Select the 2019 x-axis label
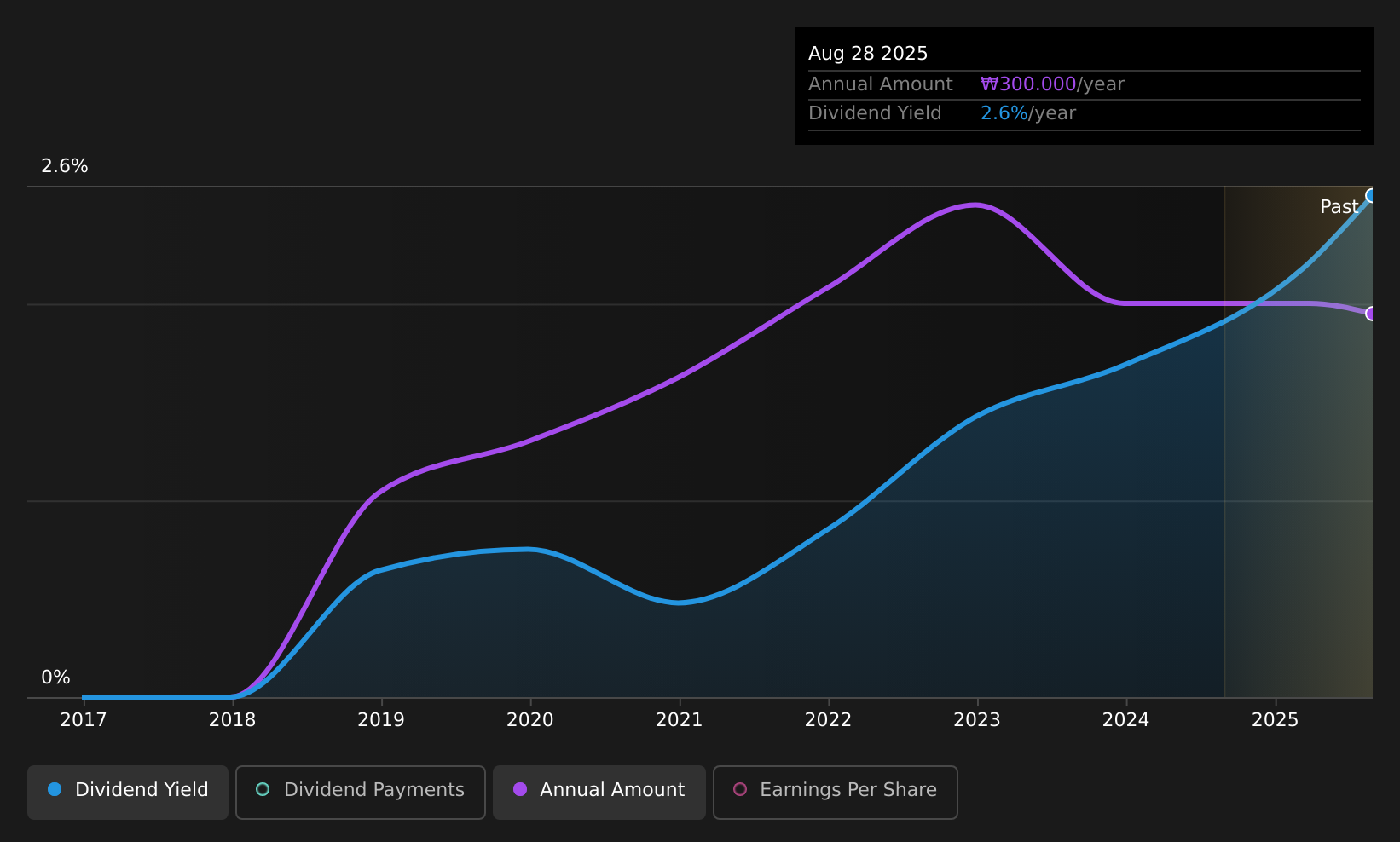The width and height of the screenshot is (1400, 842). [381, 720]
